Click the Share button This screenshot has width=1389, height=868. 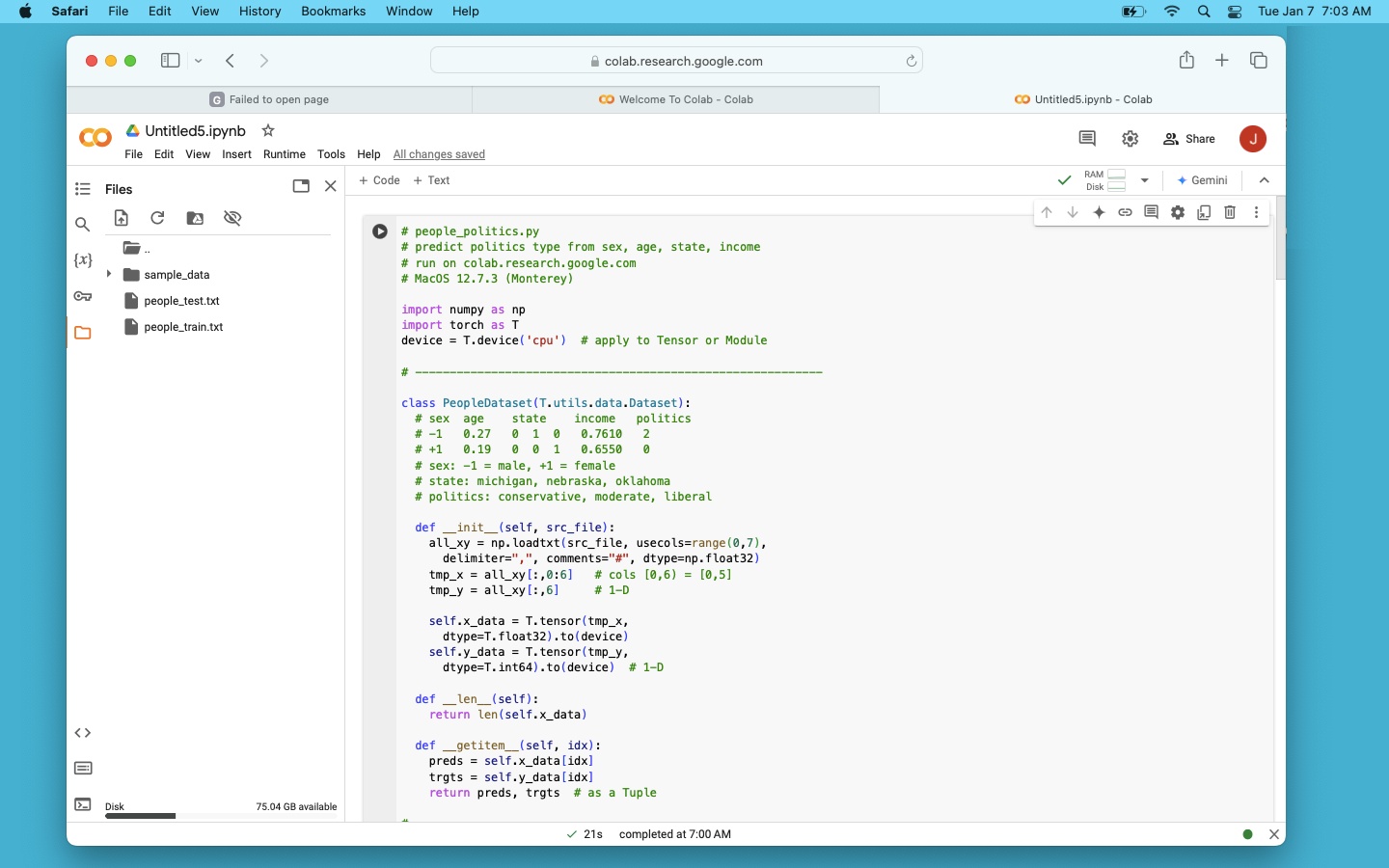pyautogui.click(x=1189, y=139)
